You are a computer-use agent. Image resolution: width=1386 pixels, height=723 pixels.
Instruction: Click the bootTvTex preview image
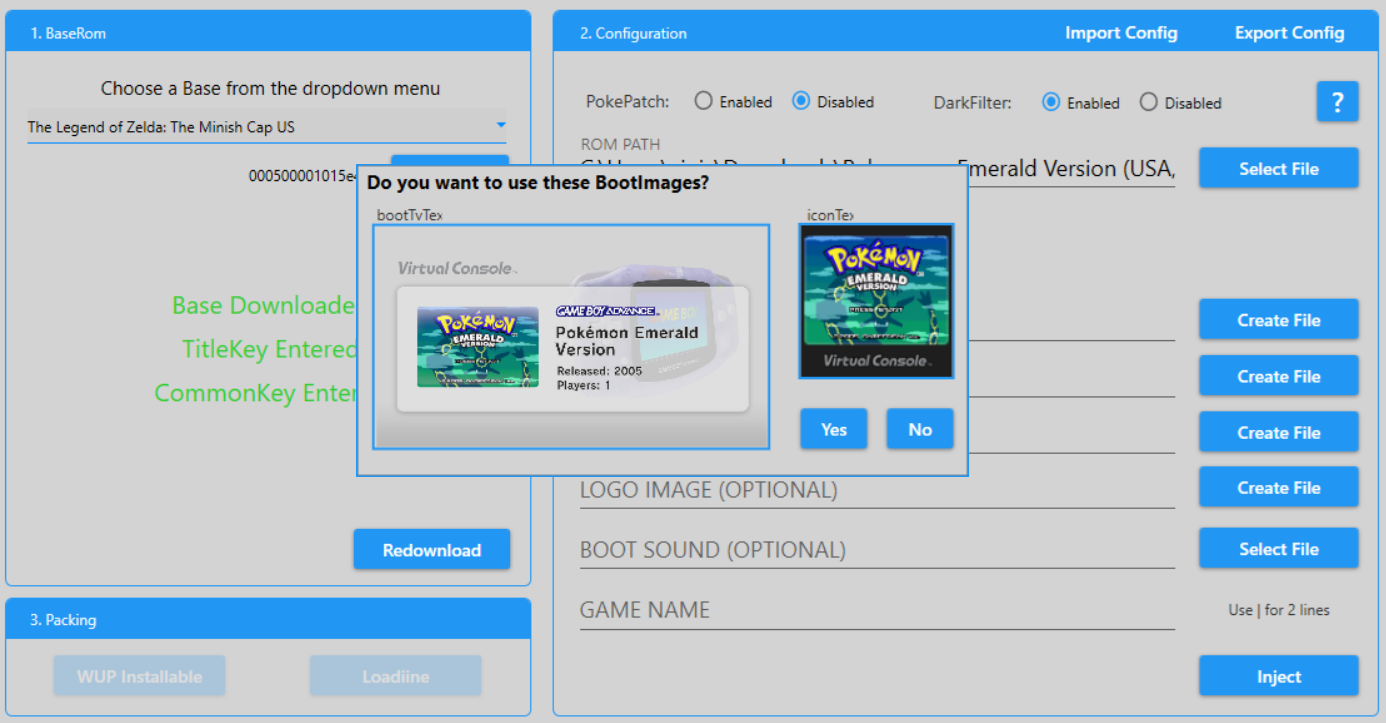pos(571,337)
